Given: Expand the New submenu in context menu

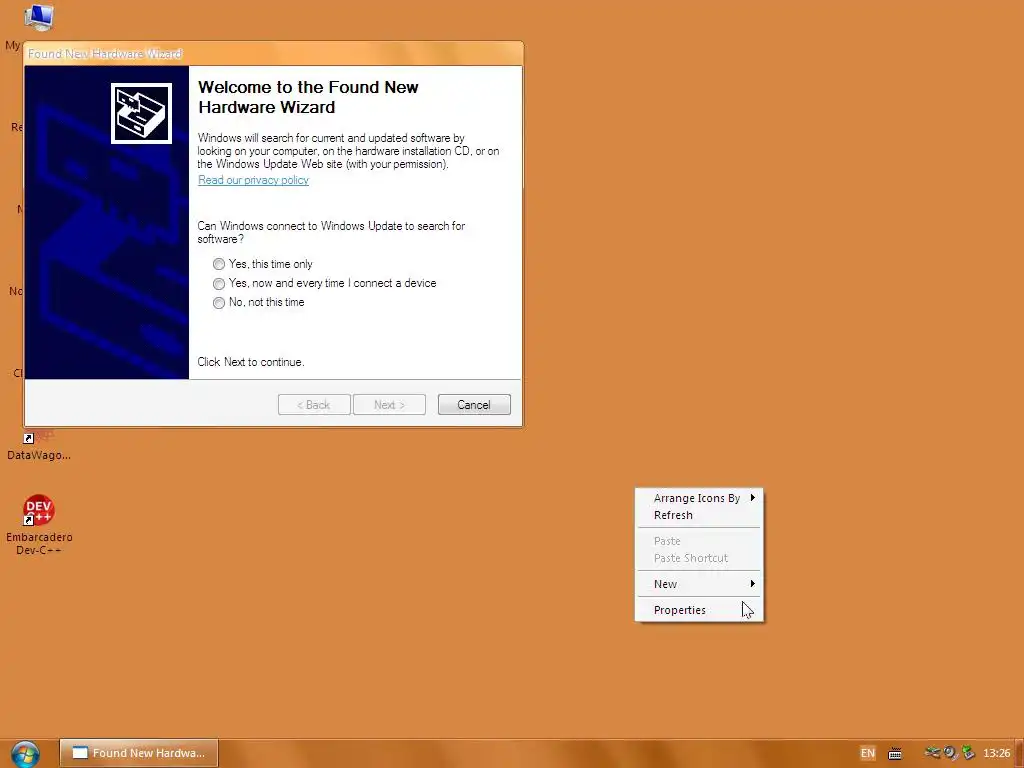Looking at the screenshot, I should (699, 584).
